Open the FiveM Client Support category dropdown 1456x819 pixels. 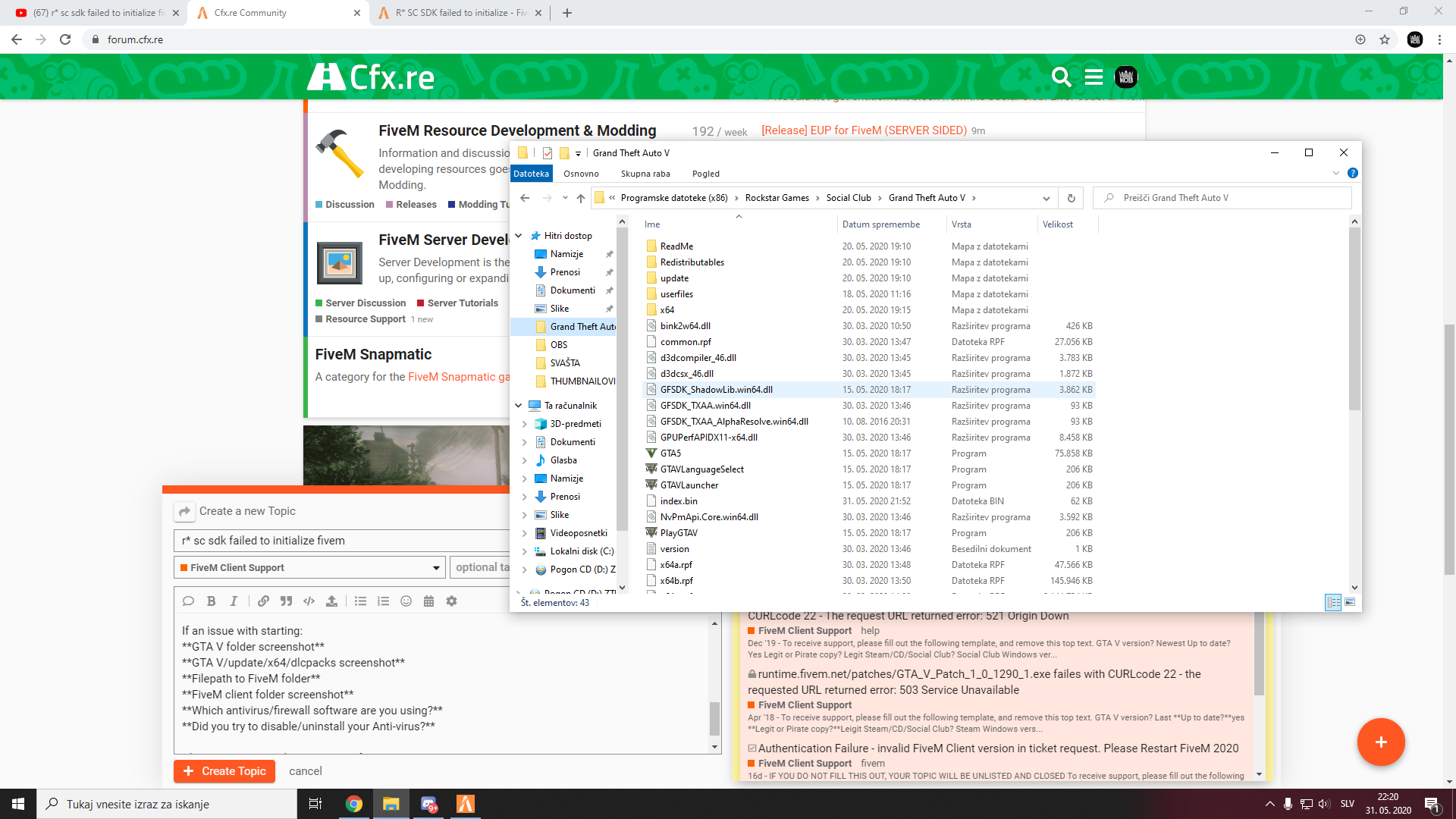(x=435, y=566)
